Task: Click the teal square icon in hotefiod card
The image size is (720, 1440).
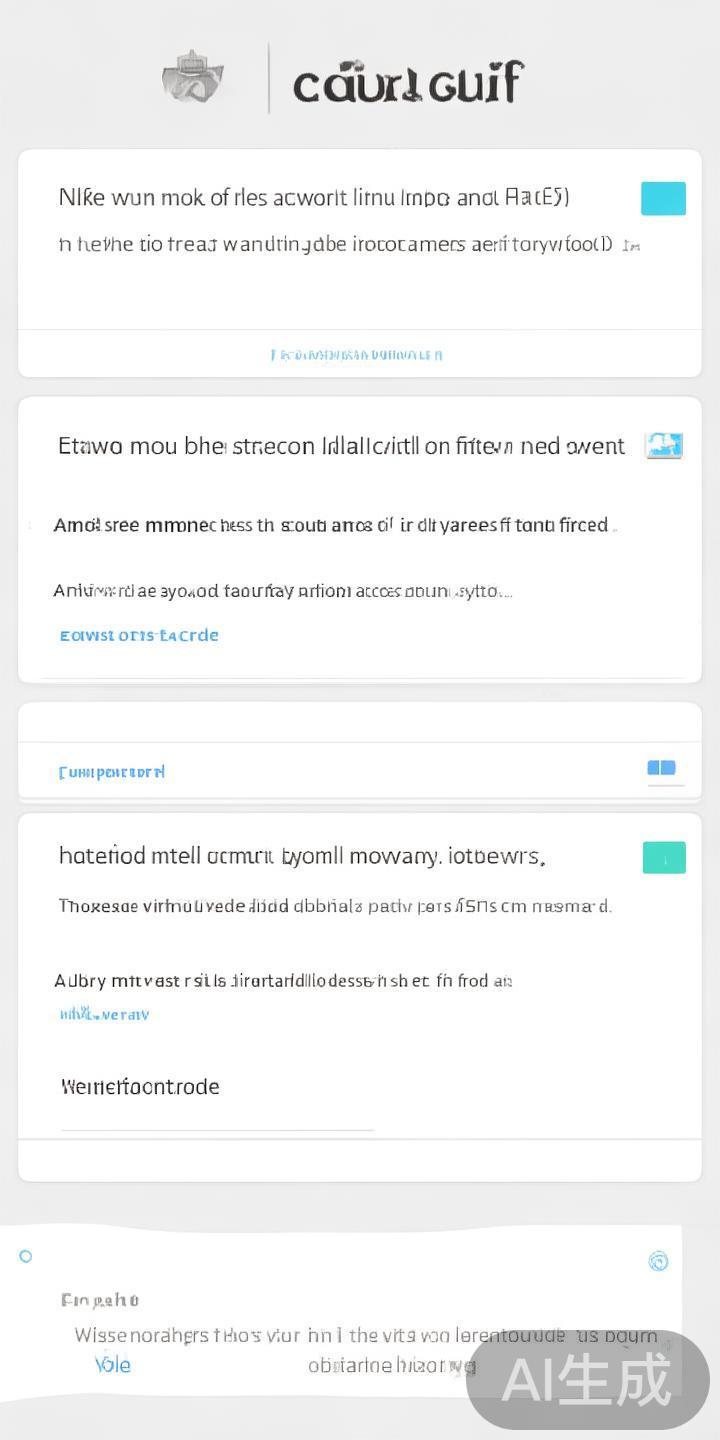Action: (x=664, y=857)
